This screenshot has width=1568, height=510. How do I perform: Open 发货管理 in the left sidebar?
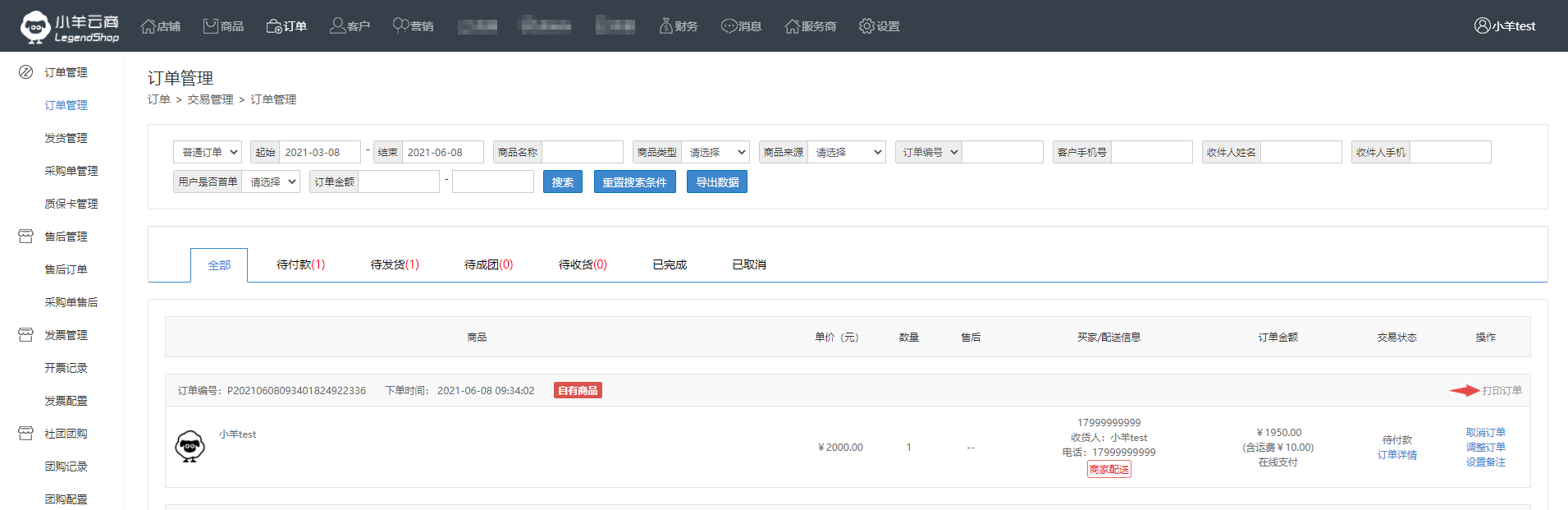pos(66,138)
